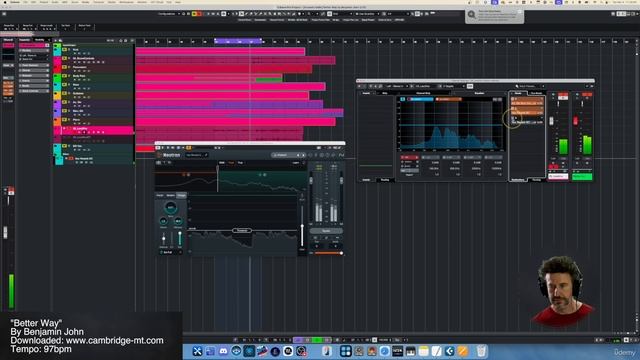Click the iZotope logo icon at Neutron's top right
The width and height of the screenshot is (640, 360).
341,155
